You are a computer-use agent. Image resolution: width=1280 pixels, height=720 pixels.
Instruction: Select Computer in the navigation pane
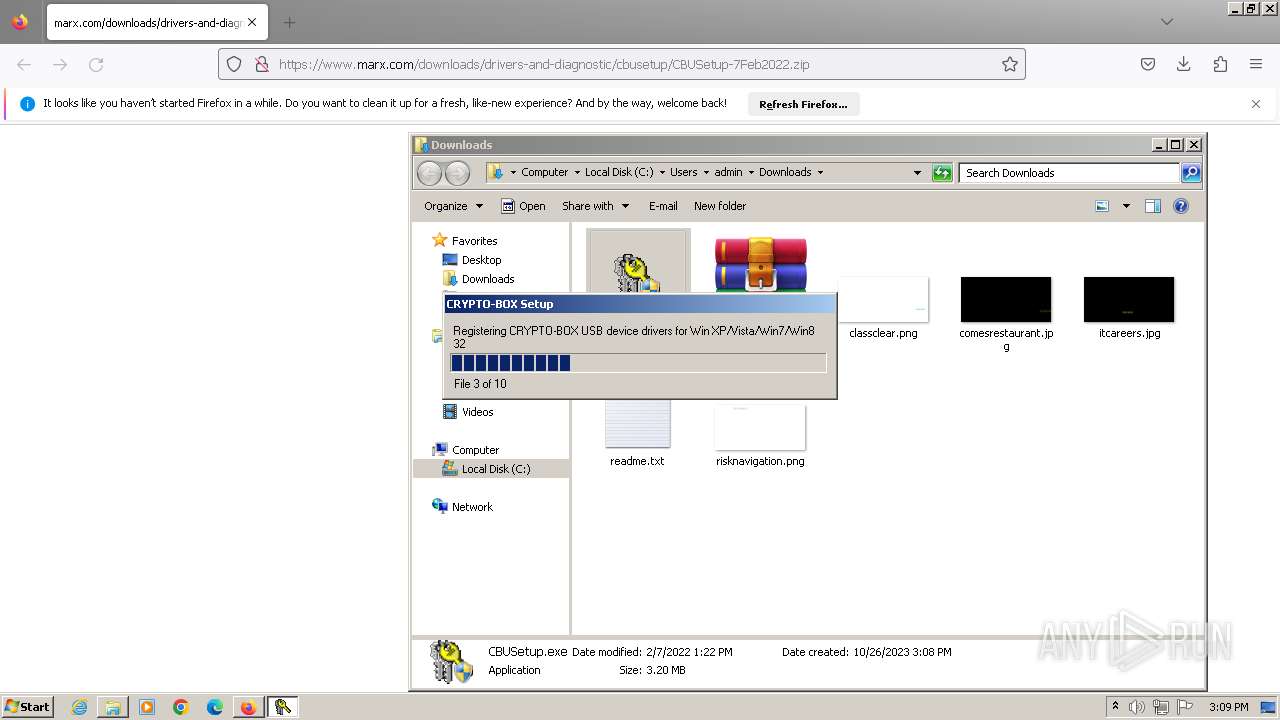click(x=475, y=450)
